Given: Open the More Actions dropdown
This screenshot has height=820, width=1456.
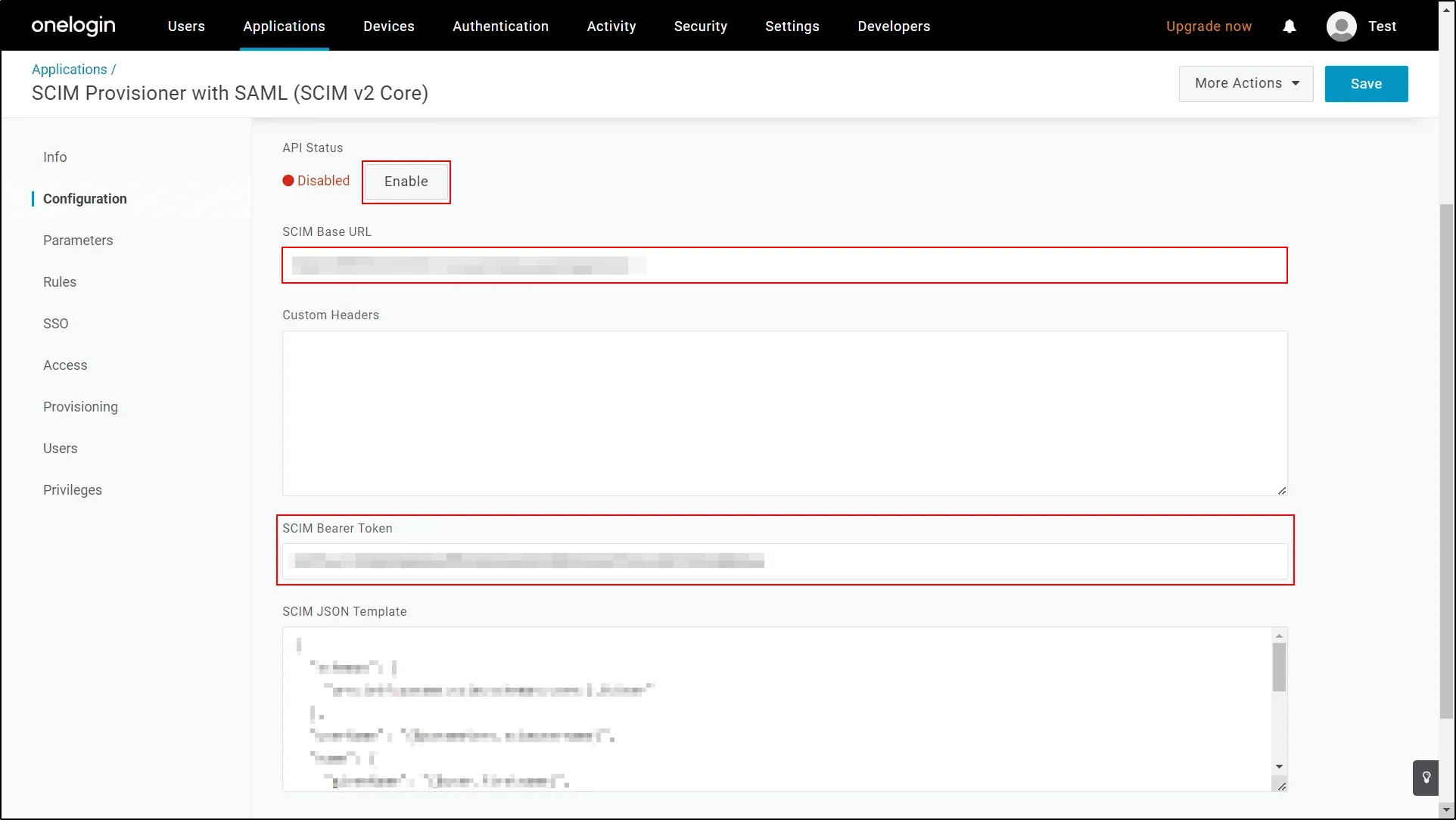Looking at the screenshot, I should 1246,83.
